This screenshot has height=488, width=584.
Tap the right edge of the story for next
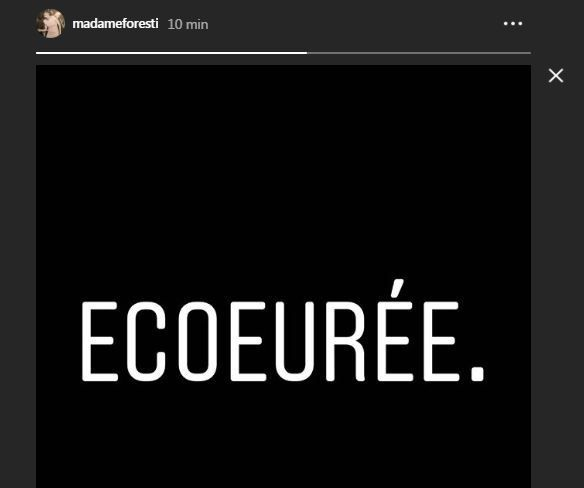click(510, 276)
